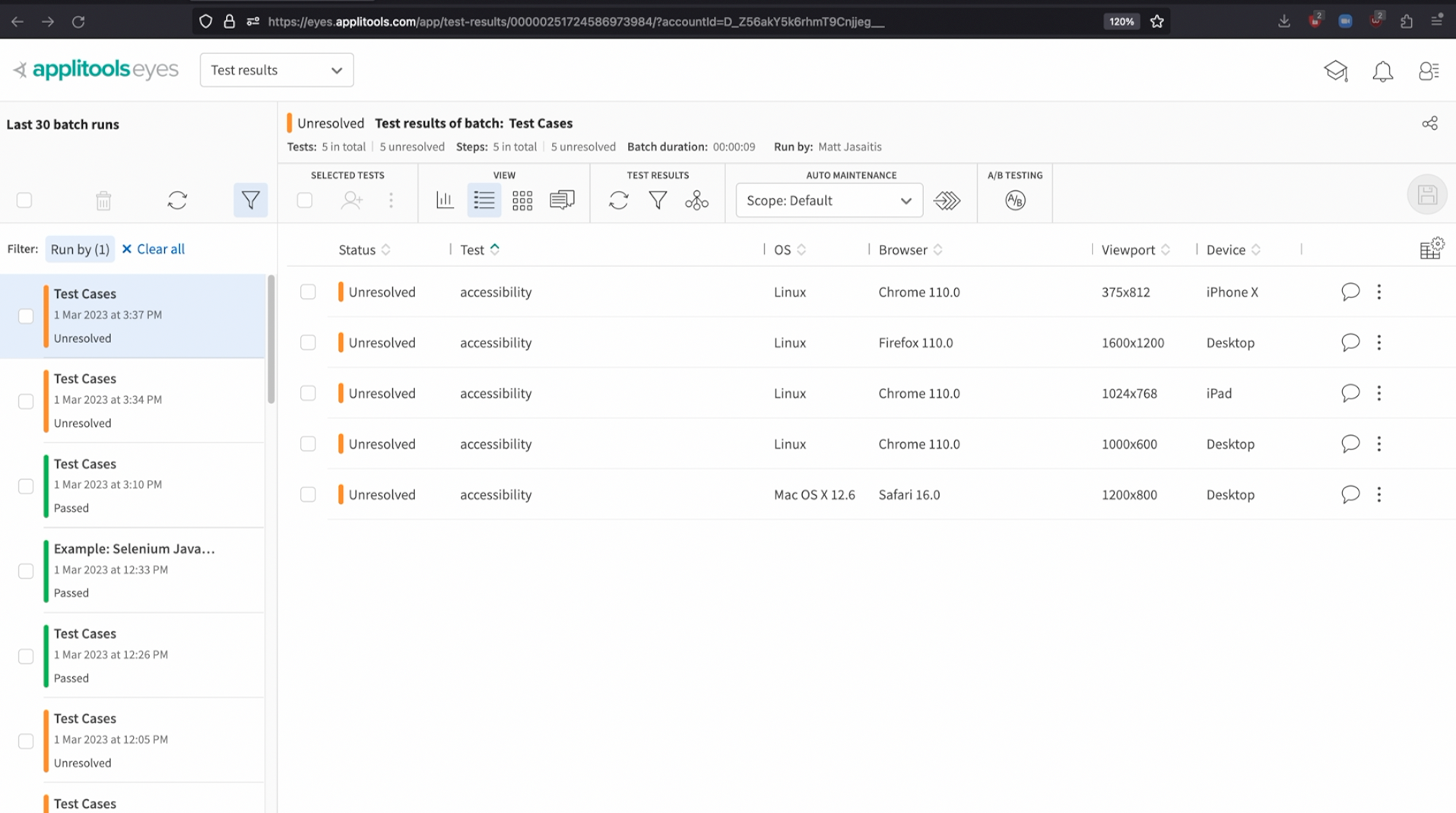Switch to list view of tests
This screenshot has width=1456, height=813.
tap(484, 200)
